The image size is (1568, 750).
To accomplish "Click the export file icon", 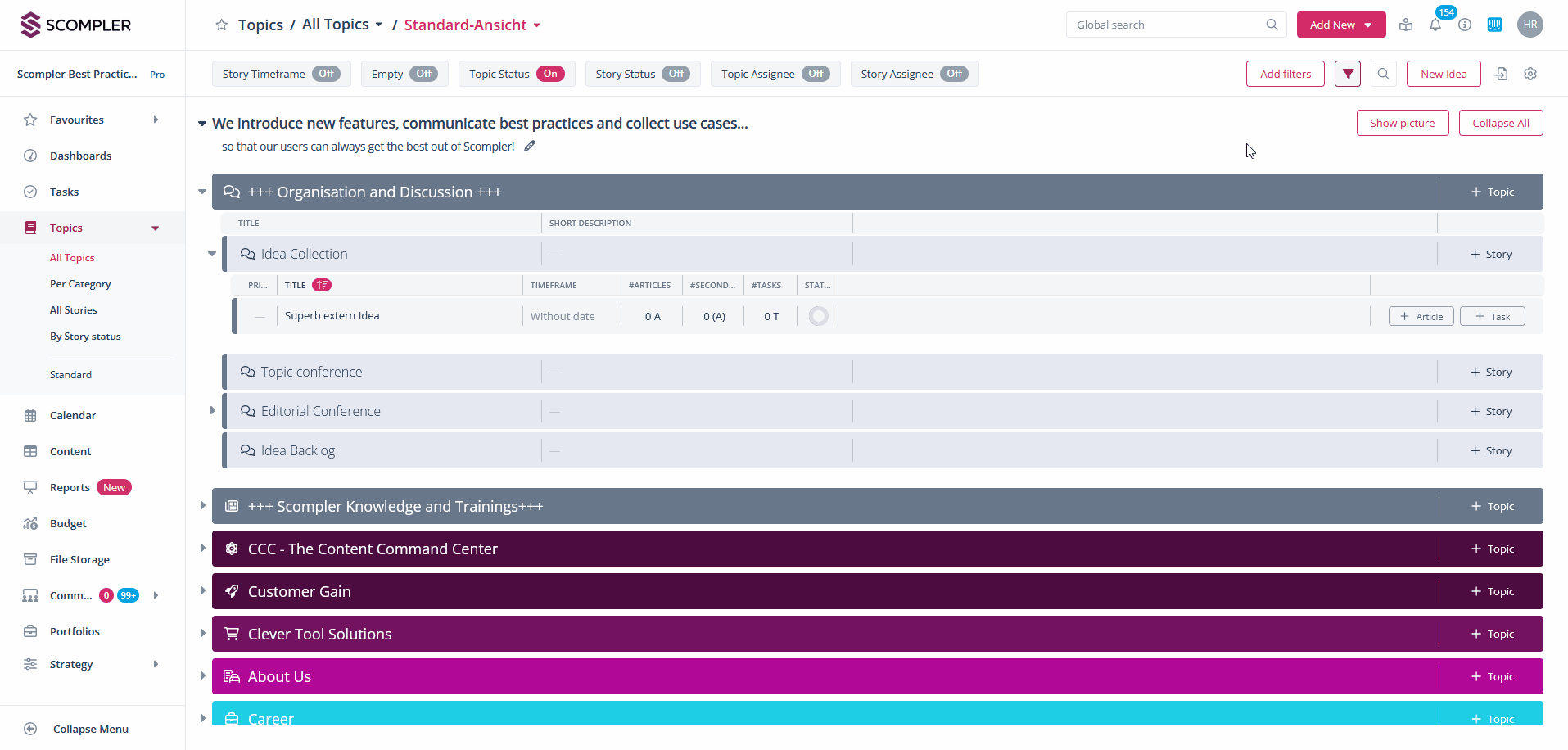I will 1501,74.
